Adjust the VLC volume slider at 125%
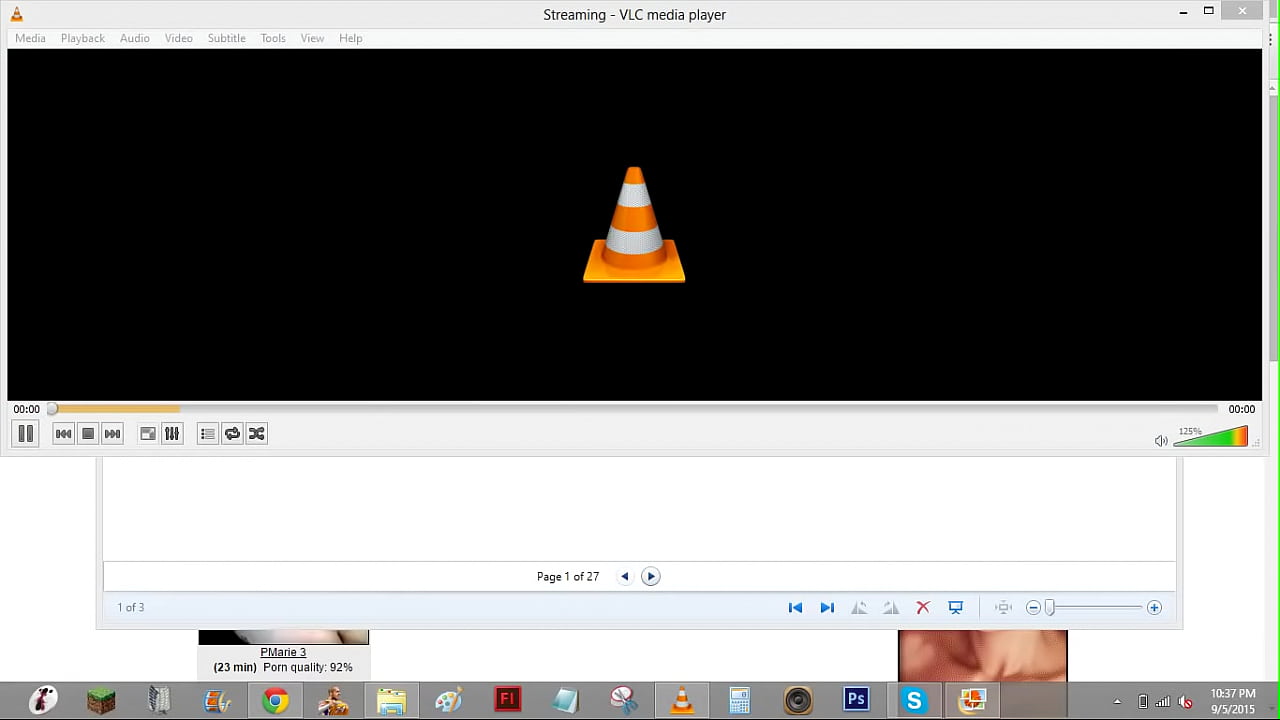1280x720 pixels. pyautogui.click(x=1212, y=437)
